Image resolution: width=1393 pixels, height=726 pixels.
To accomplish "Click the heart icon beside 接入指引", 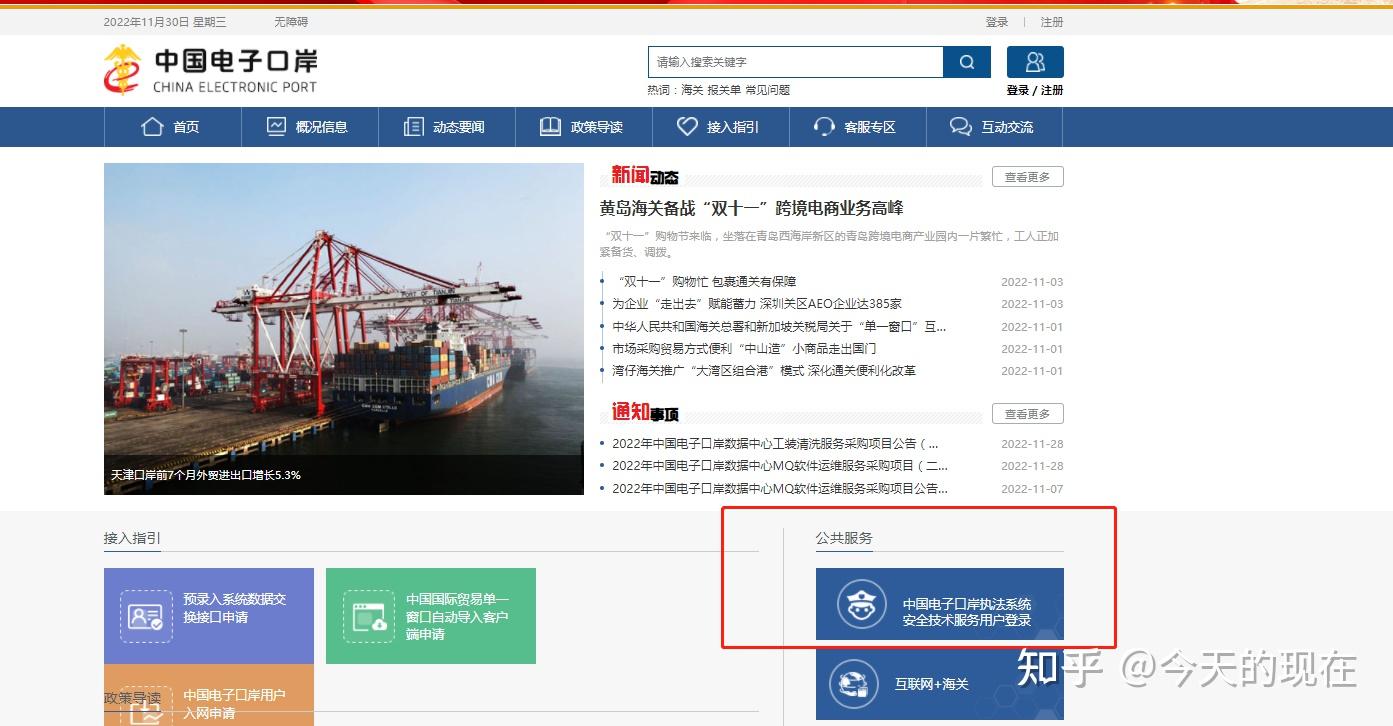I will pyautogui.click(x=687, y=127).
